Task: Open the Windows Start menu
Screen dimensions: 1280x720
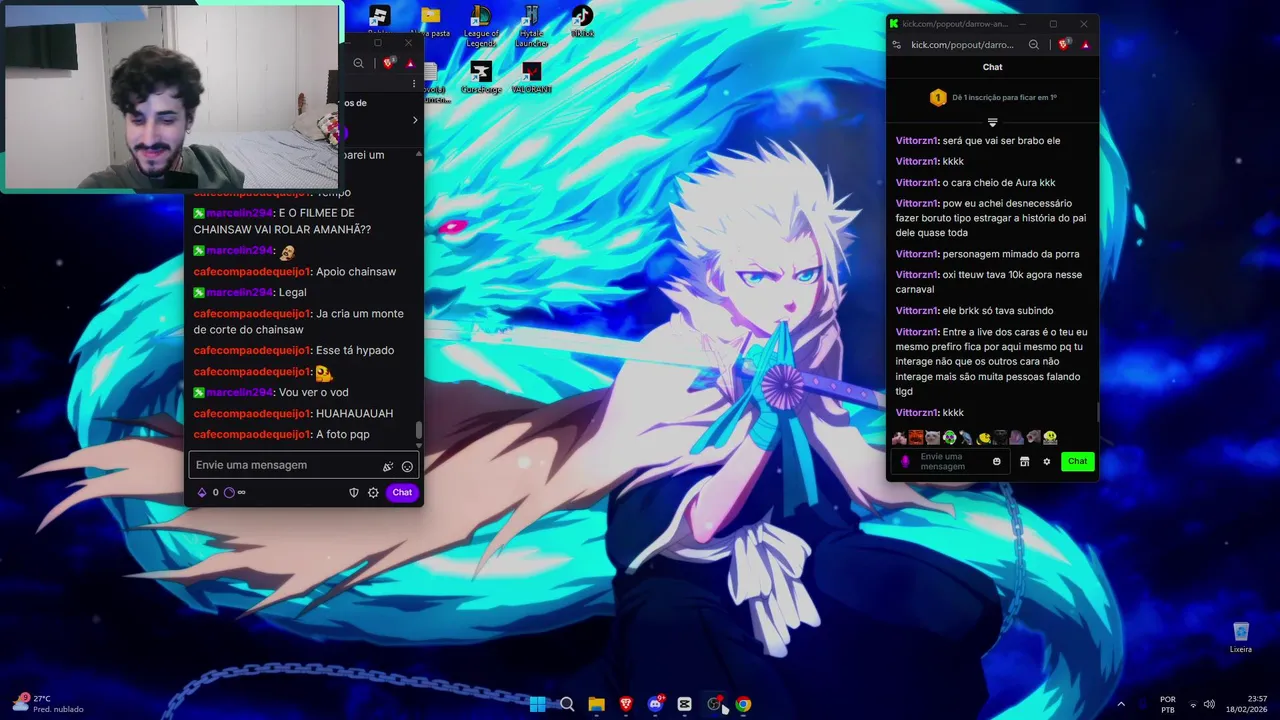Action: [538, 704]
